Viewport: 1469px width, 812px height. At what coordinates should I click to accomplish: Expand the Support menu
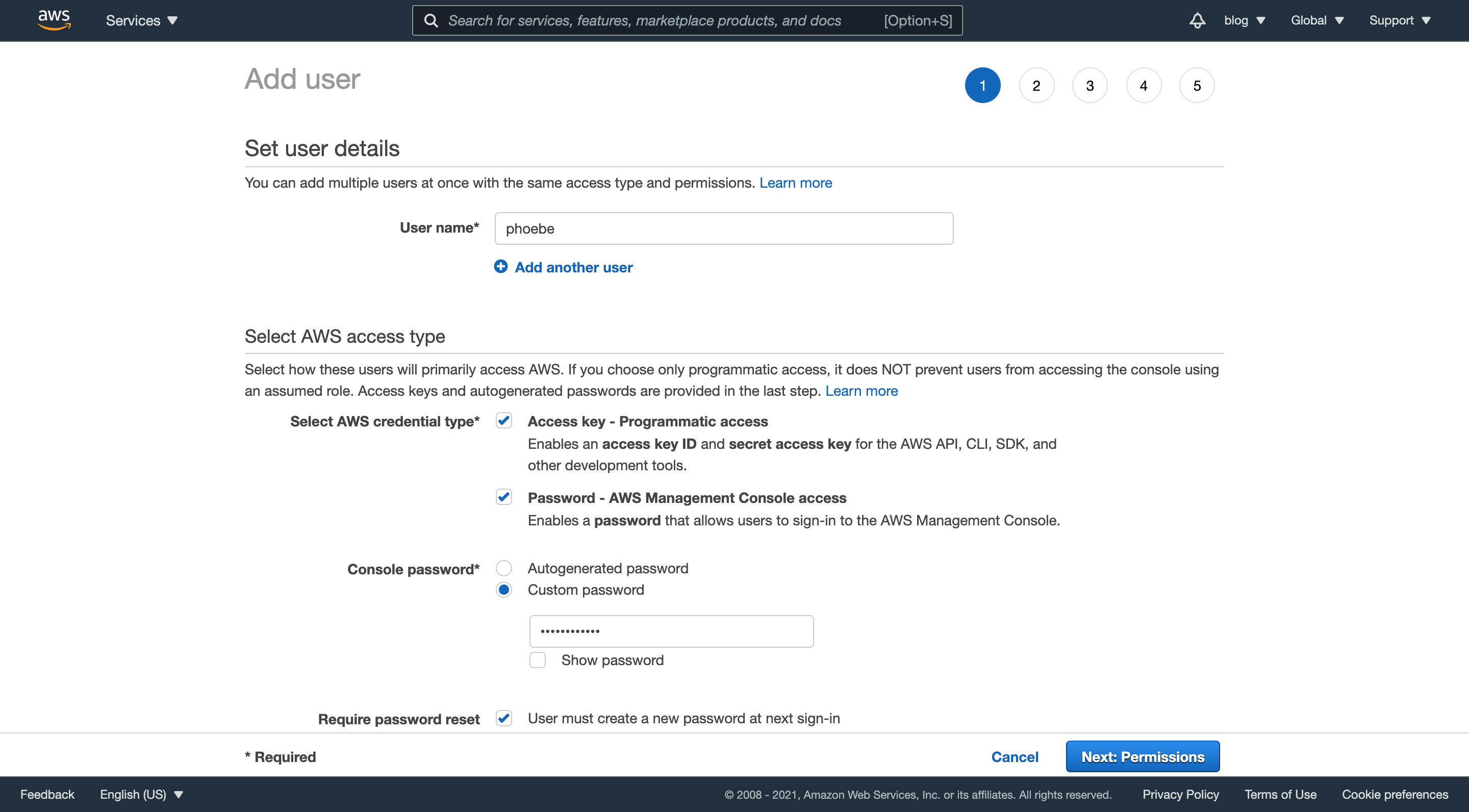(x=1400, y=20)
